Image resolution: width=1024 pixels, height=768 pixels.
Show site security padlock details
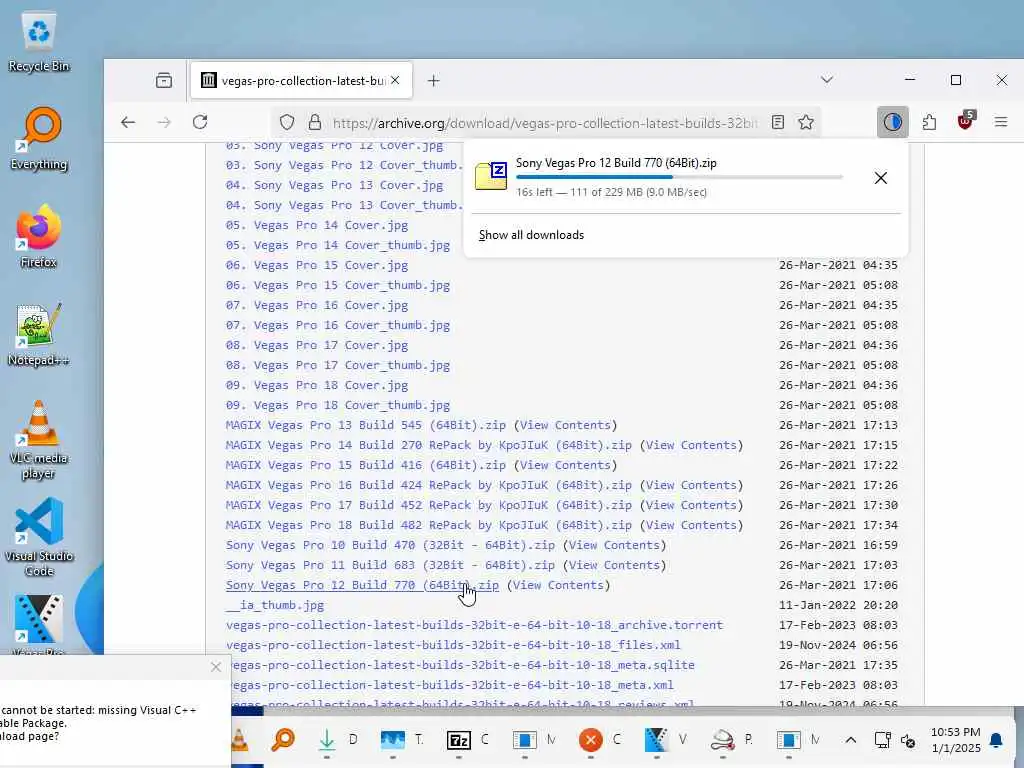[x=315, y=122]
